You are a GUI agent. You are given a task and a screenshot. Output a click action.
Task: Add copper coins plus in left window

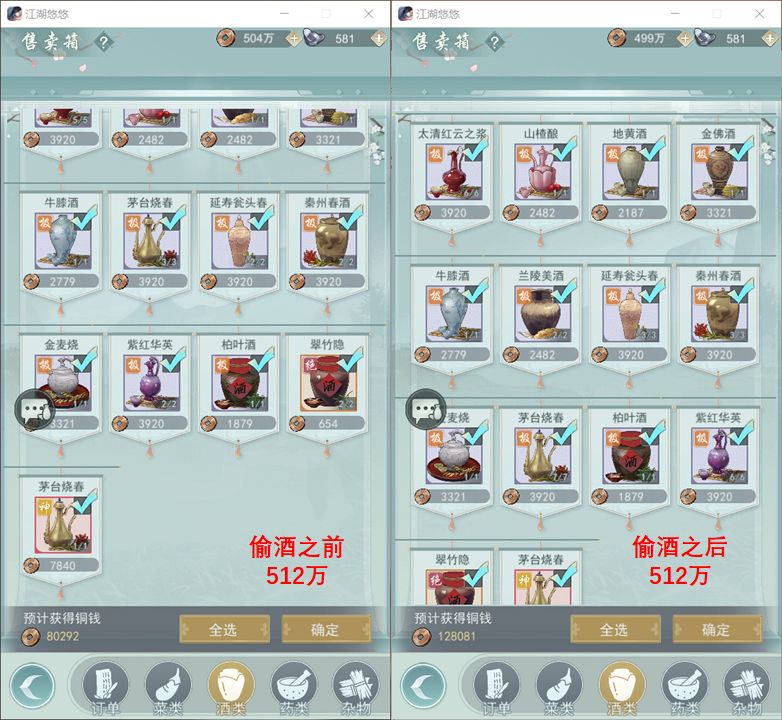coord(293,38)
